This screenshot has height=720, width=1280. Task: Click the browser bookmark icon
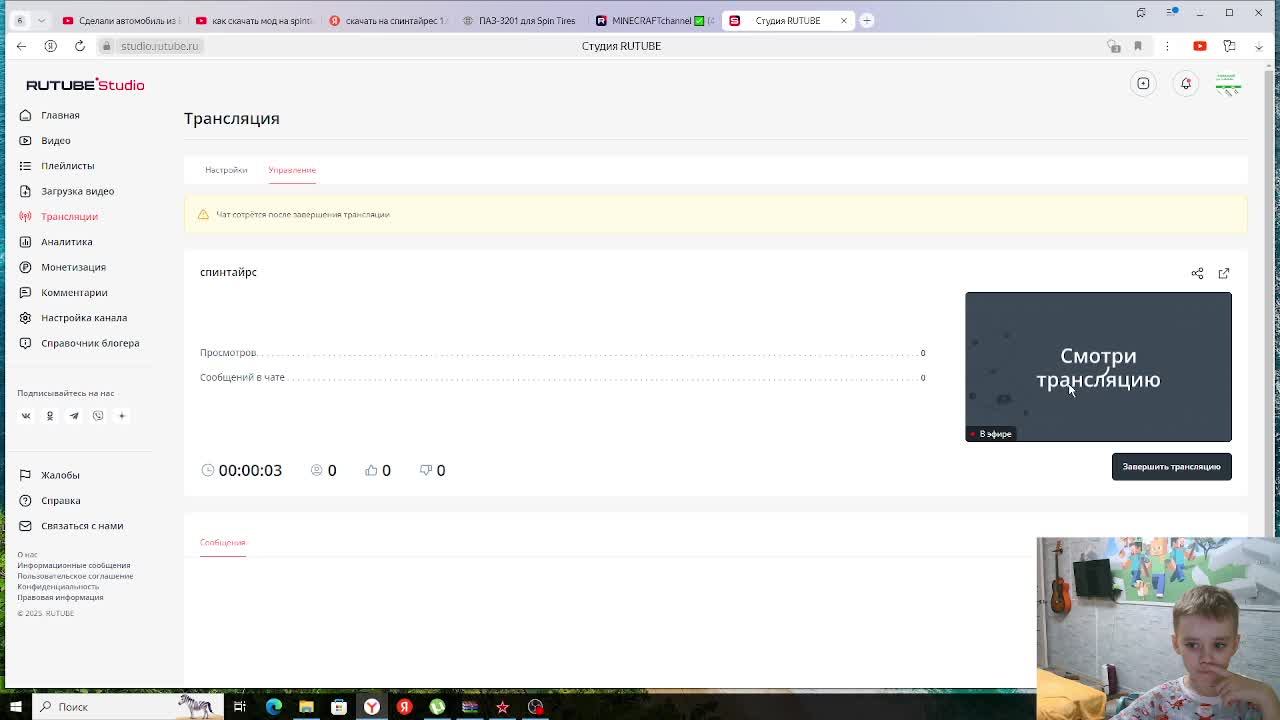(x=1138, y=46)
